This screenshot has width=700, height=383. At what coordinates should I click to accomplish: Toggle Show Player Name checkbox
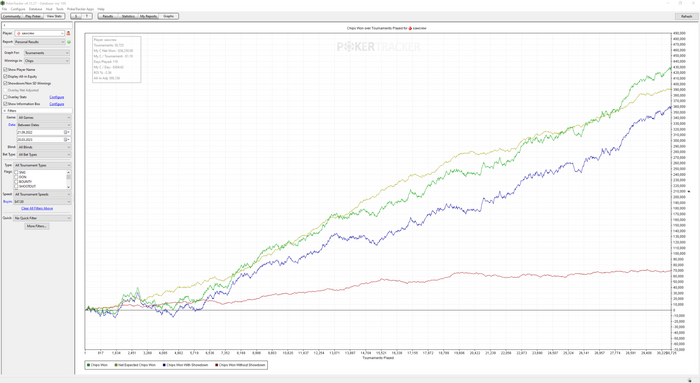(x=5, y=70)
